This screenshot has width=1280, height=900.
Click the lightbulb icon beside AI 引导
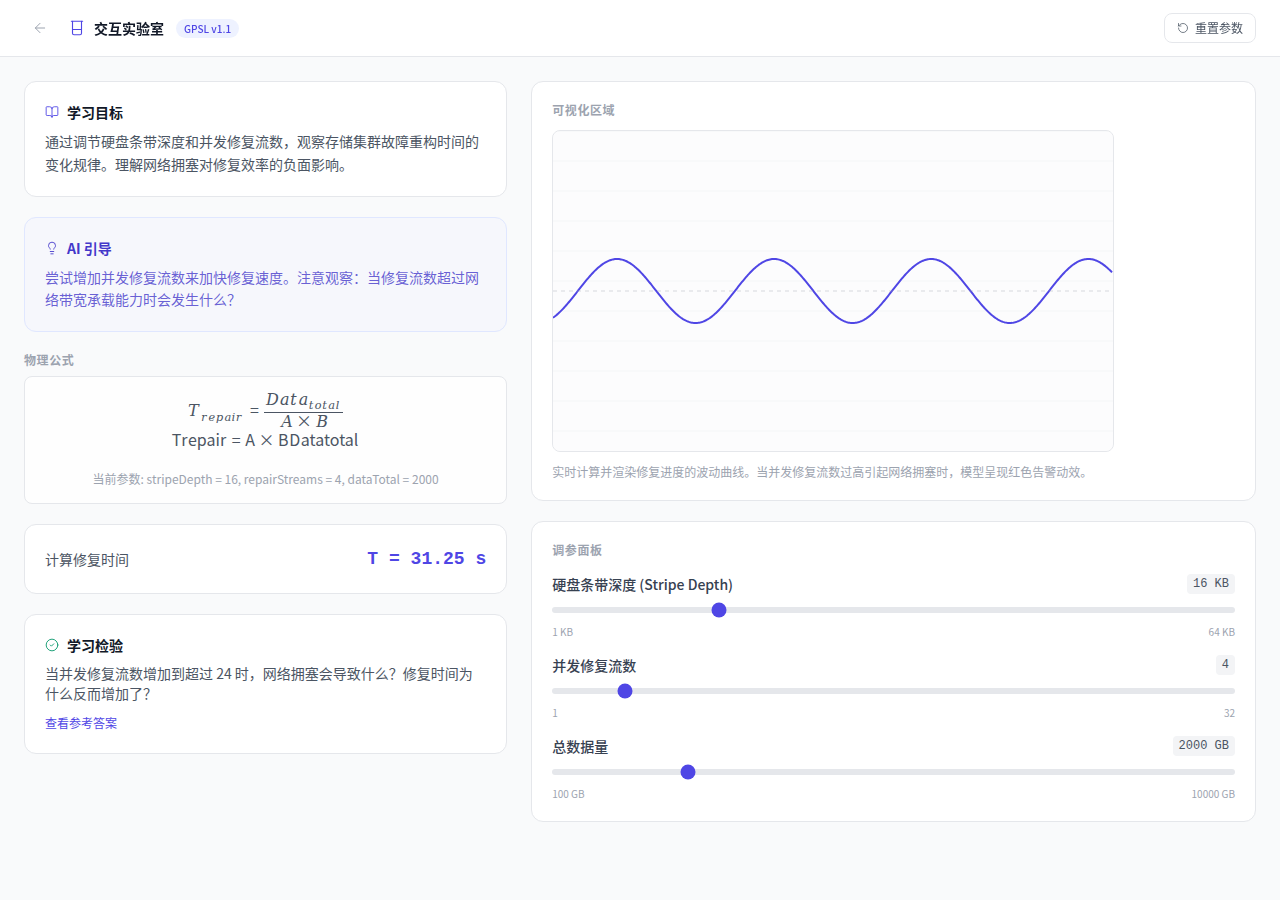click(x=52, y=248)
